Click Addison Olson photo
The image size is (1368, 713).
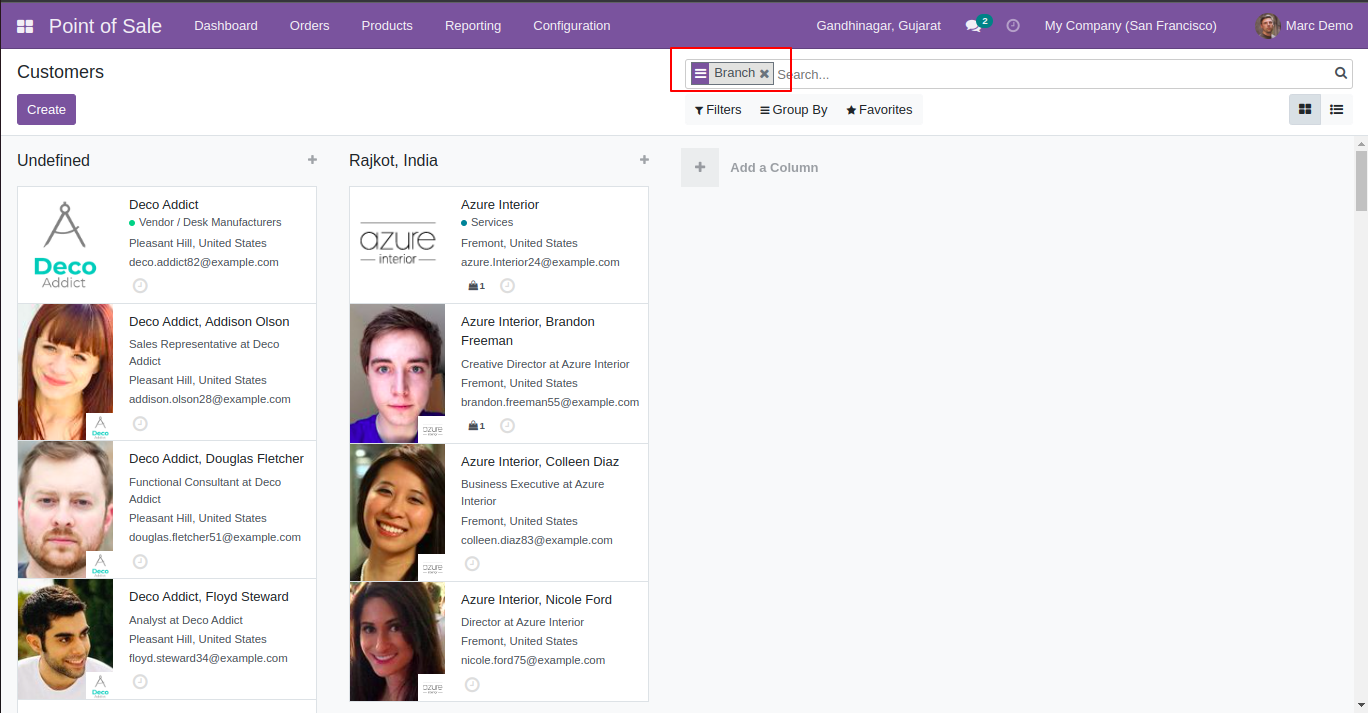[x=65, y=372]
